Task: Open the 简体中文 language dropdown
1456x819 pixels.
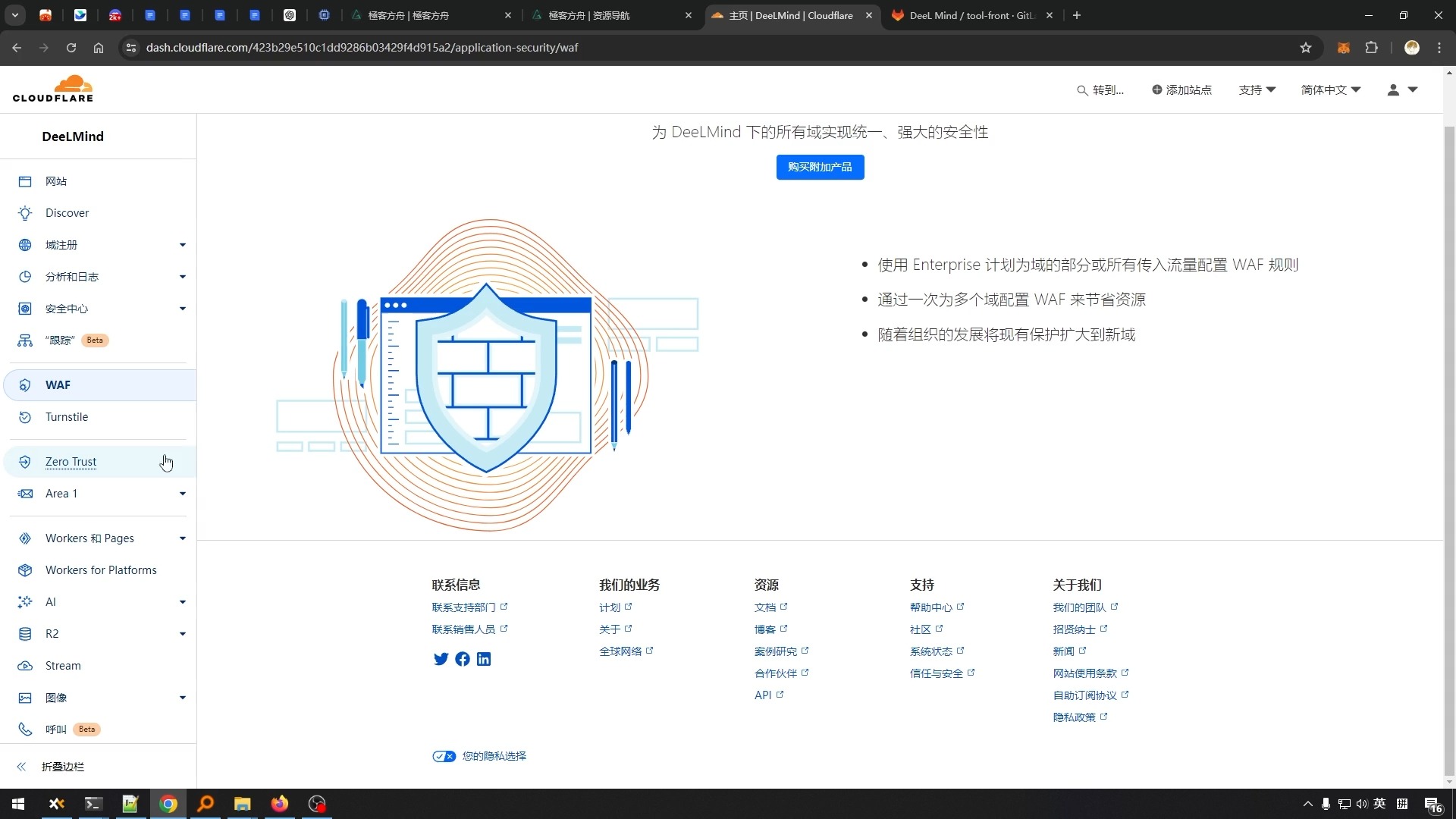Action: [x=1330, y=89]
